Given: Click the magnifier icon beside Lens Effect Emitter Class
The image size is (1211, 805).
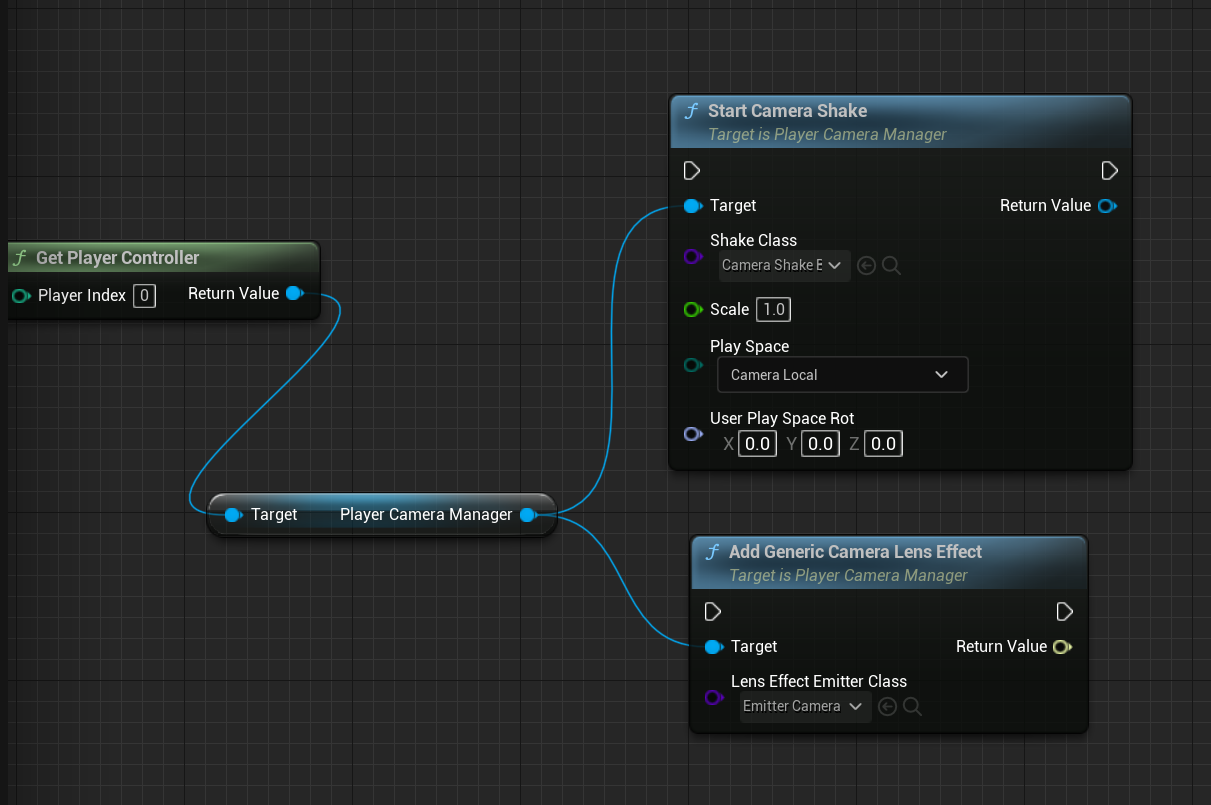Looking at the screenshot, I should click(x=912, y=707).
